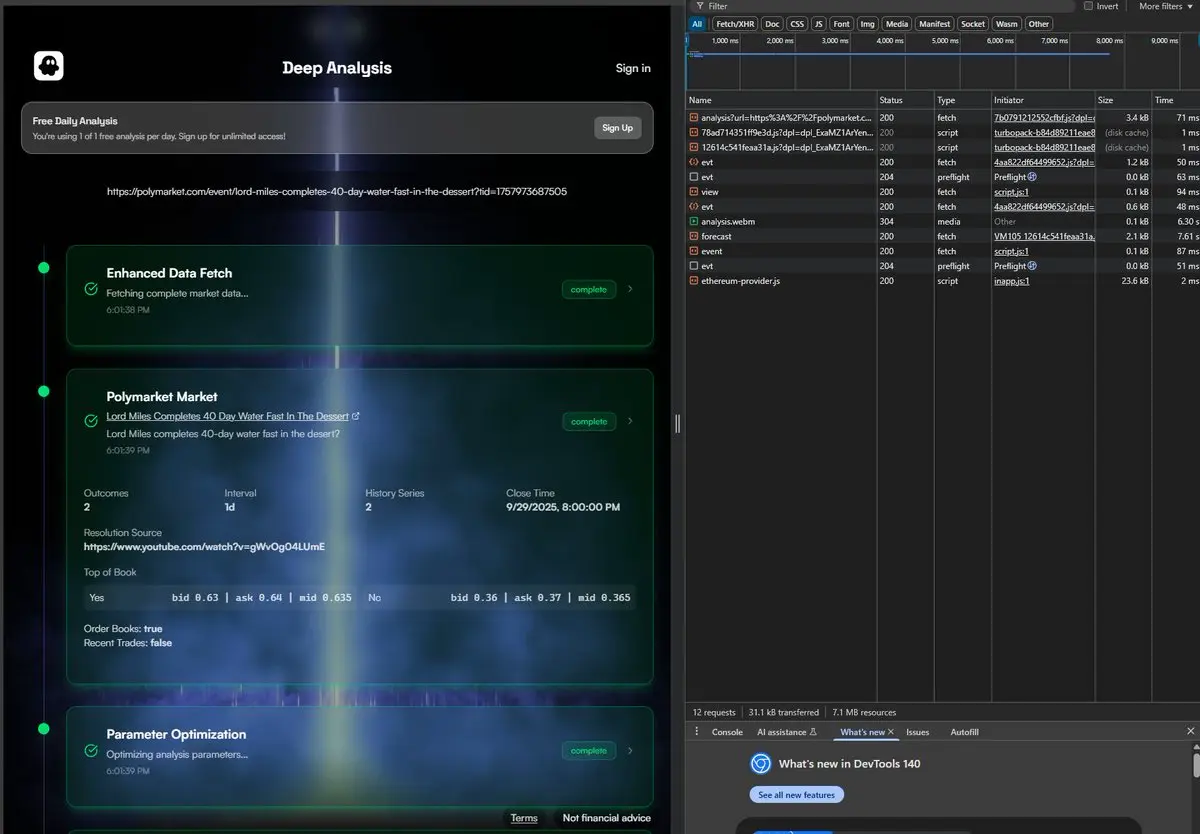The height and width of the screenshot is (834, 1200).
Task: Filter requests by Wasm type
Action: click(1007, 24)
